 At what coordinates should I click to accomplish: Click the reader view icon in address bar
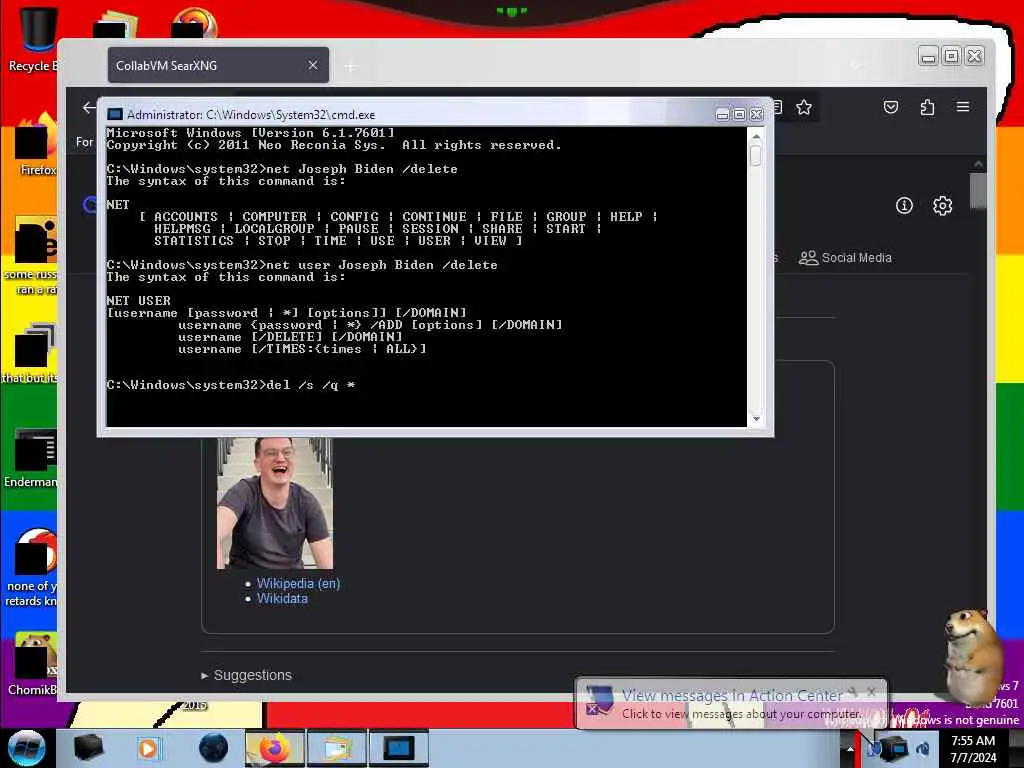click(777, 107)
